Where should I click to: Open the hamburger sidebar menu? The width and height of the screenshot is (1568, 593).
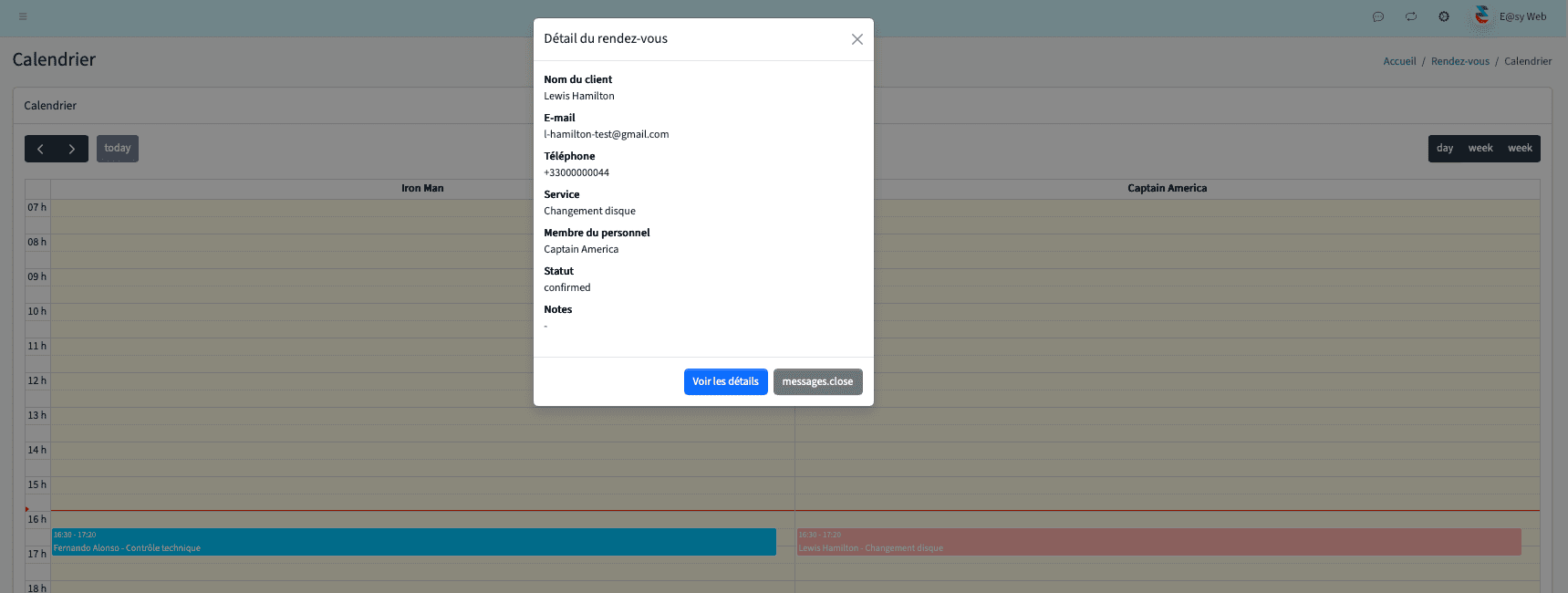(23, 16)
